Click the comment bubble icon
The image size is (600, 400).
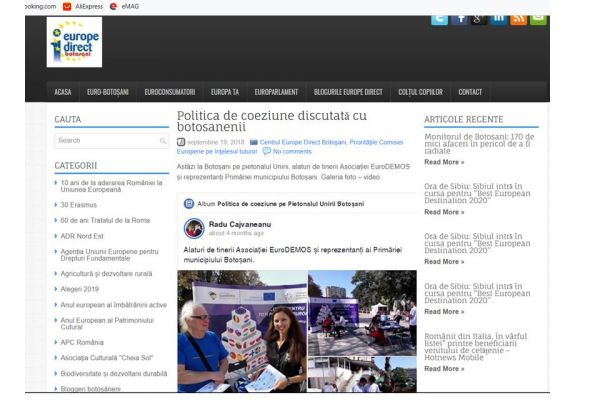(267, 151)
